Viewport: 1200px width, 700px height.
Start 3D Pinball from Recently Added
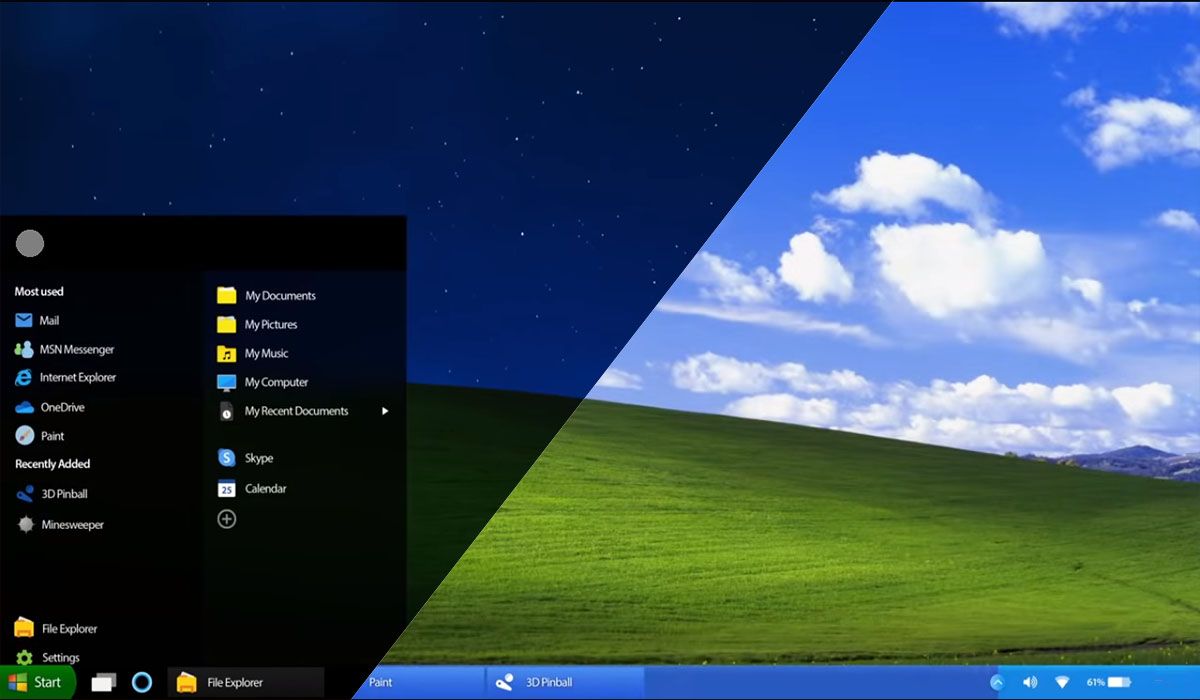tap(51, 494)
